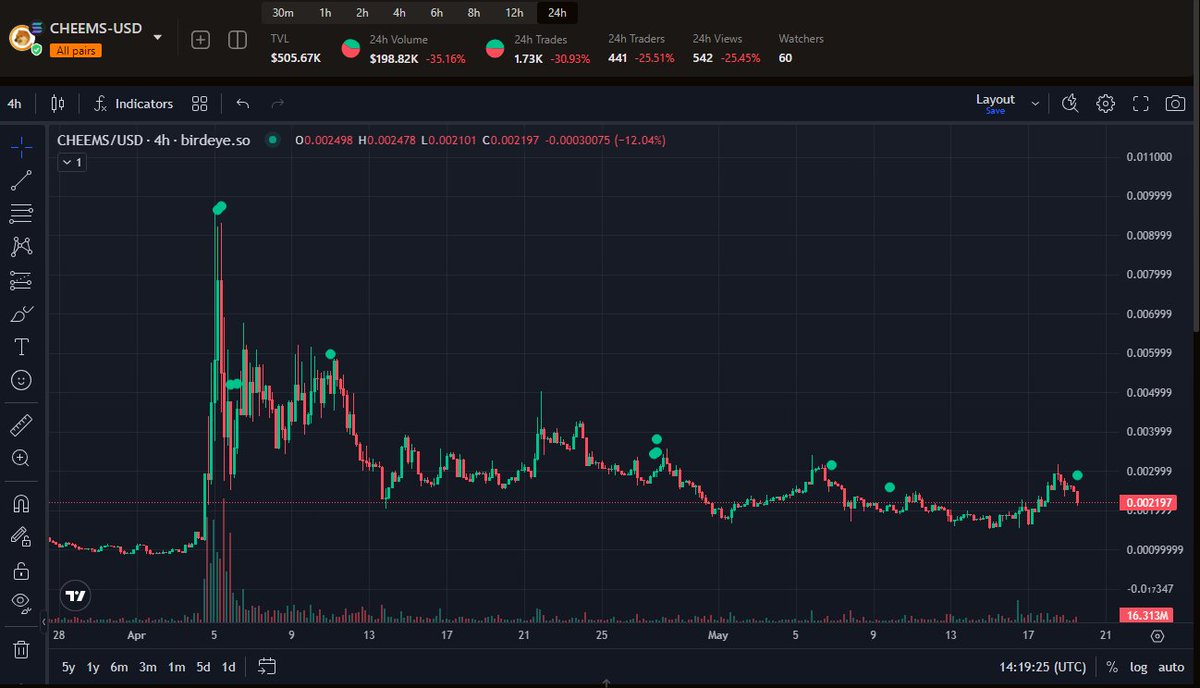Collapse the indicator legend toggle
Image resolution: width=1200 pixels, height=688 pixels.
[x=72, y=161]
